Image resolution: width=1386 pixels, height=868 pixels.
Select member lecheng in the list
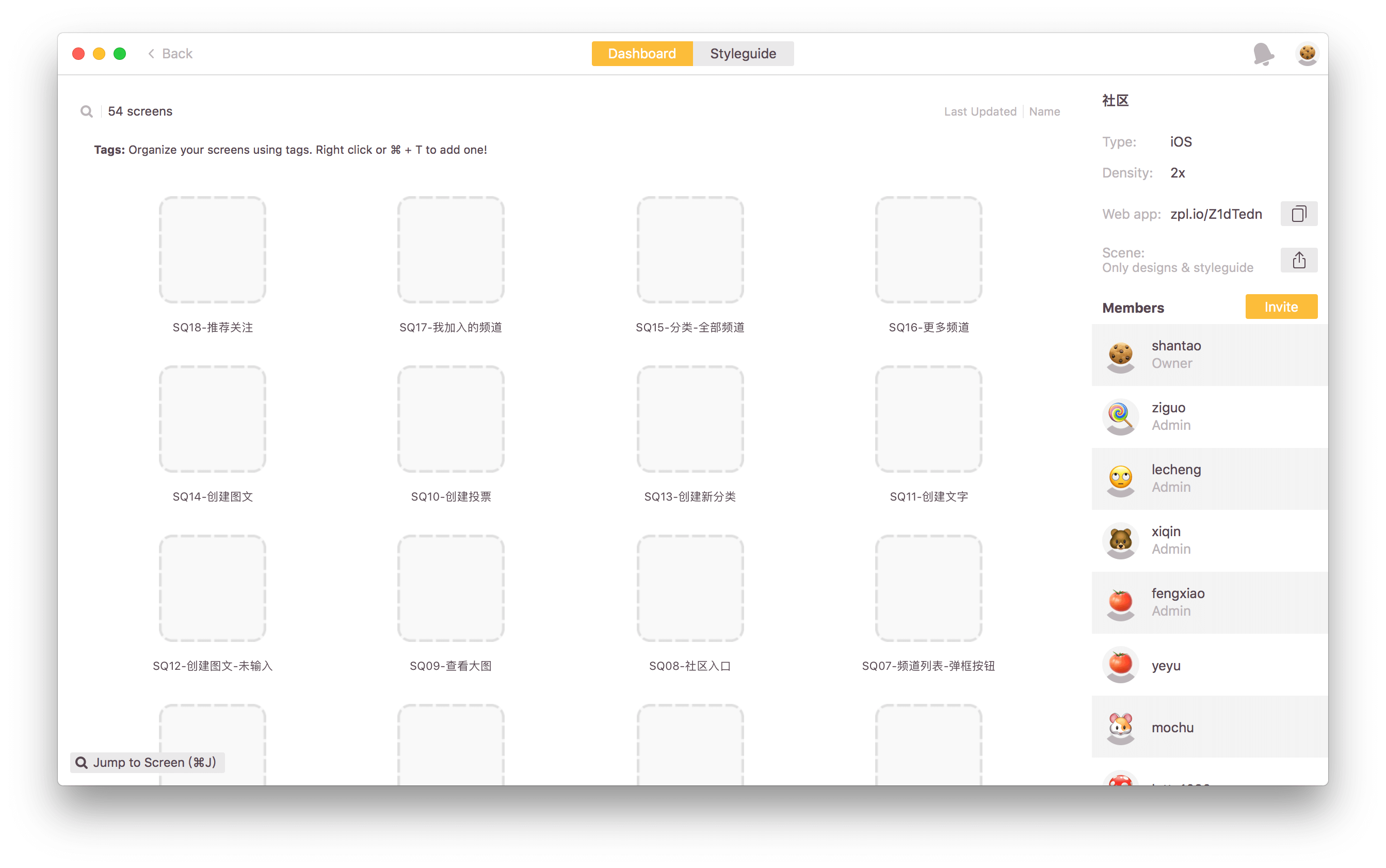click(1209, 478)
